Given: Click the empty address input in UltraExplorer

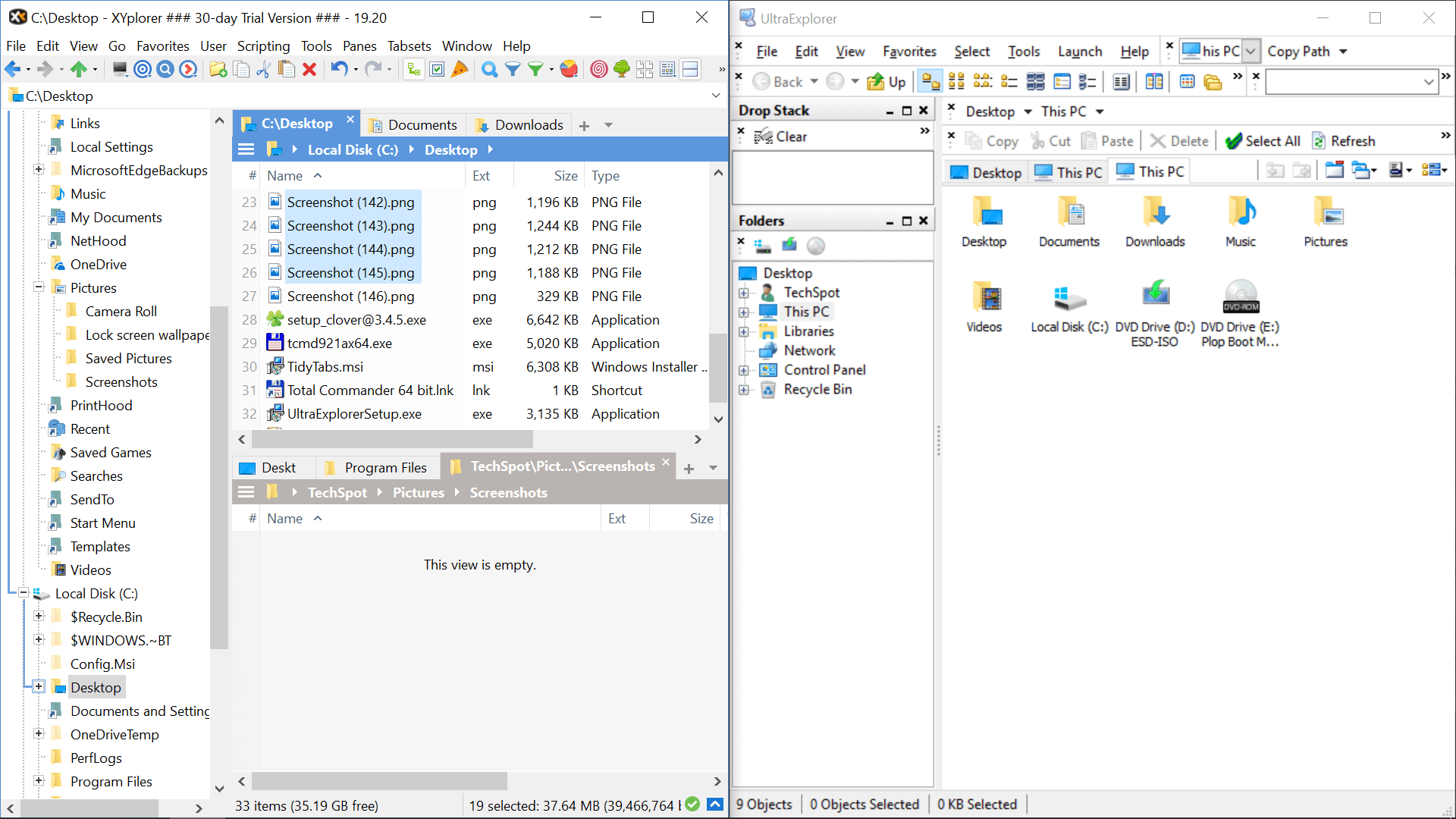Looking at the screenshot, I should coord(1351,82).
